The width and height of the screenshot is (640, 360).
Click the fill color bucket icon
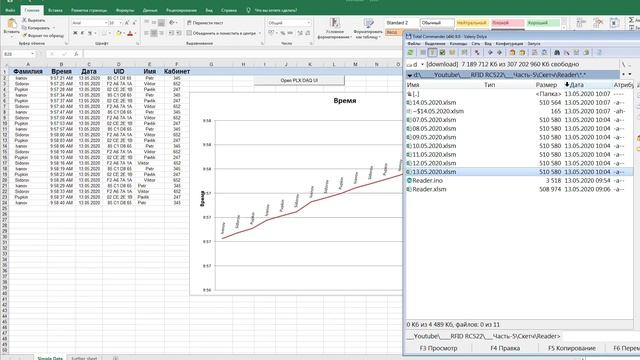coord(118,33)
